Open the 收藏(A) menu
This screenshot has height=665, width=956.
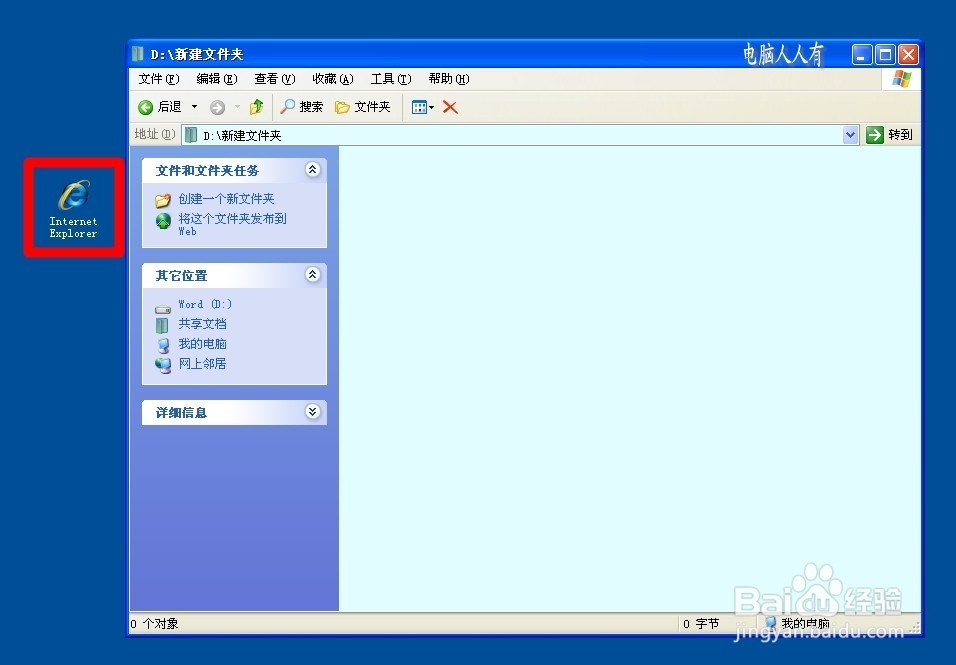click(x=332, y=79)
